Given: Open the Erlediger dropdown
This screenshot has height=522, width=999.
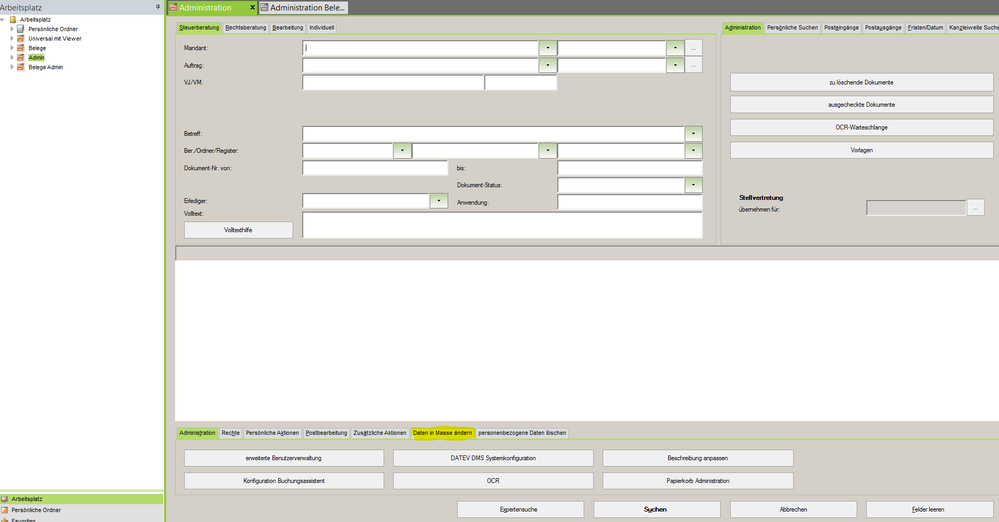Looking at the screenshot, I should tap(439, 201).
